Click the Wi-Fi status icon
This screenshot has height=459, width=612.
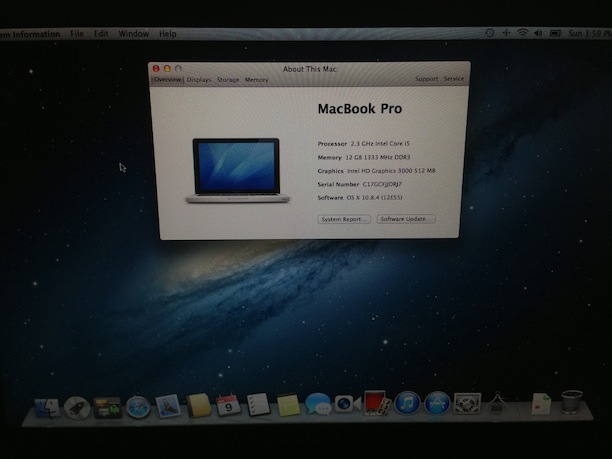click(521, 33)
